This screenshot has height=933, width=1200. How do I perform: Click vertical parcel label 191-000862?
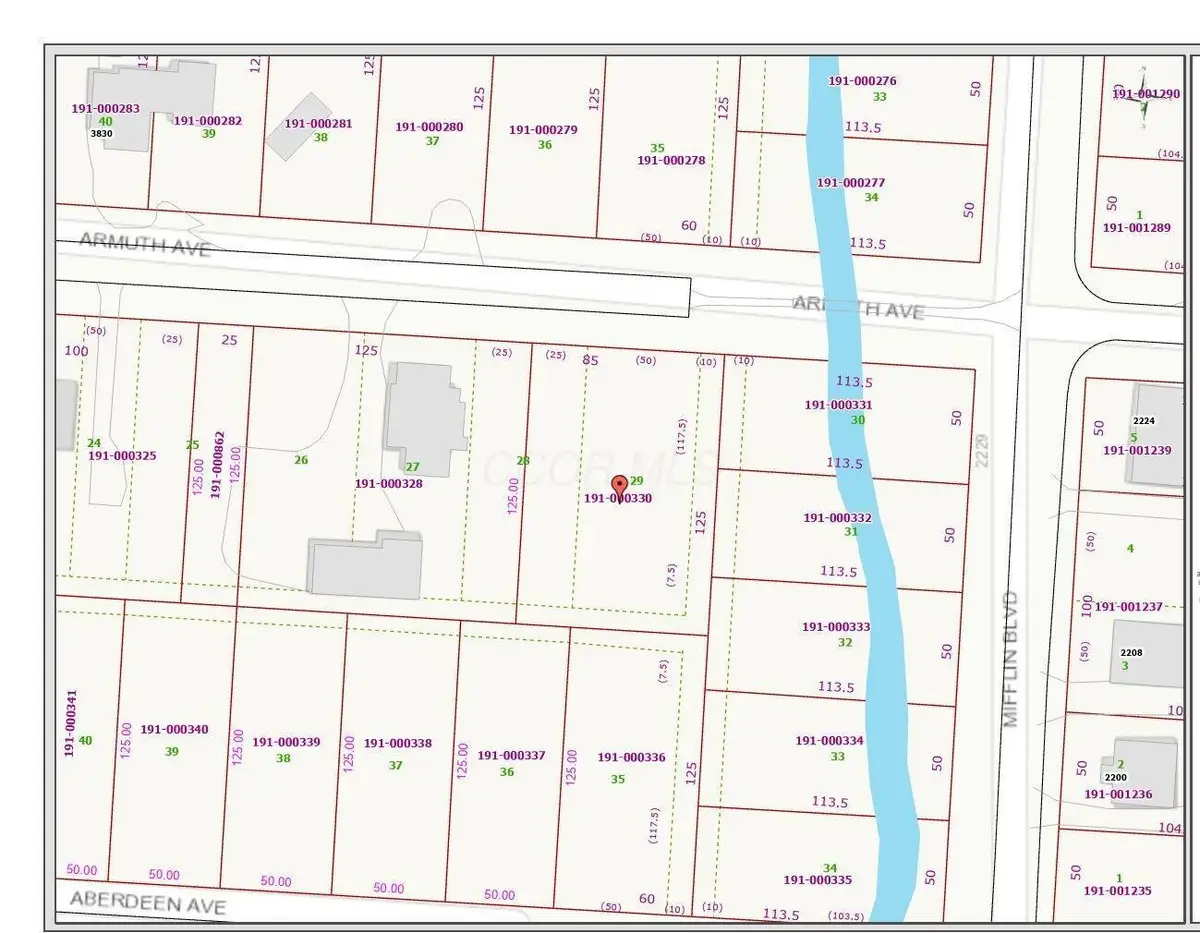(x=219, y=465)
